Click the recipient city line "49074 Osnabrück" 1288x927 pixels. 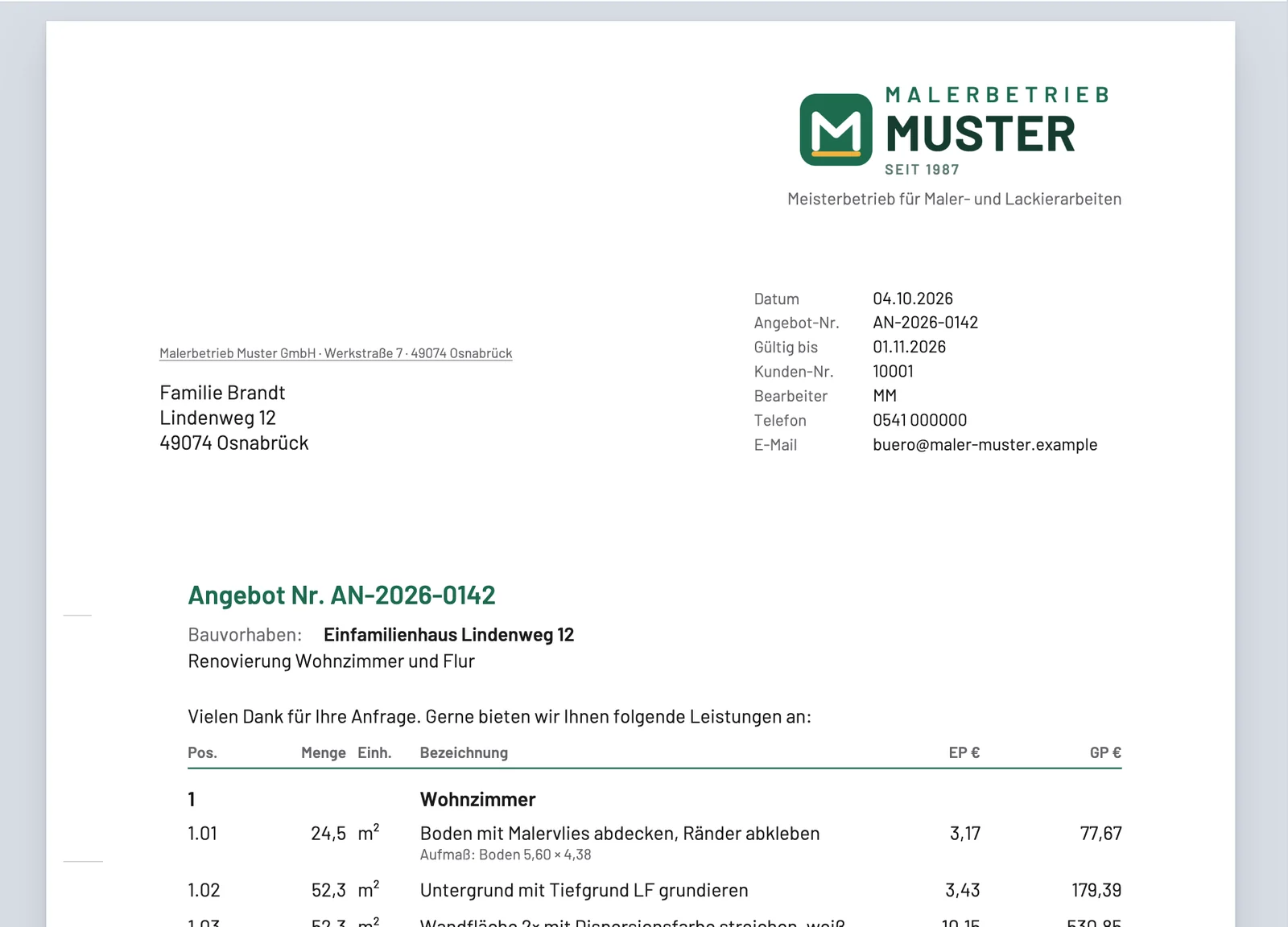pyautogui.click(x=234, y=443)
